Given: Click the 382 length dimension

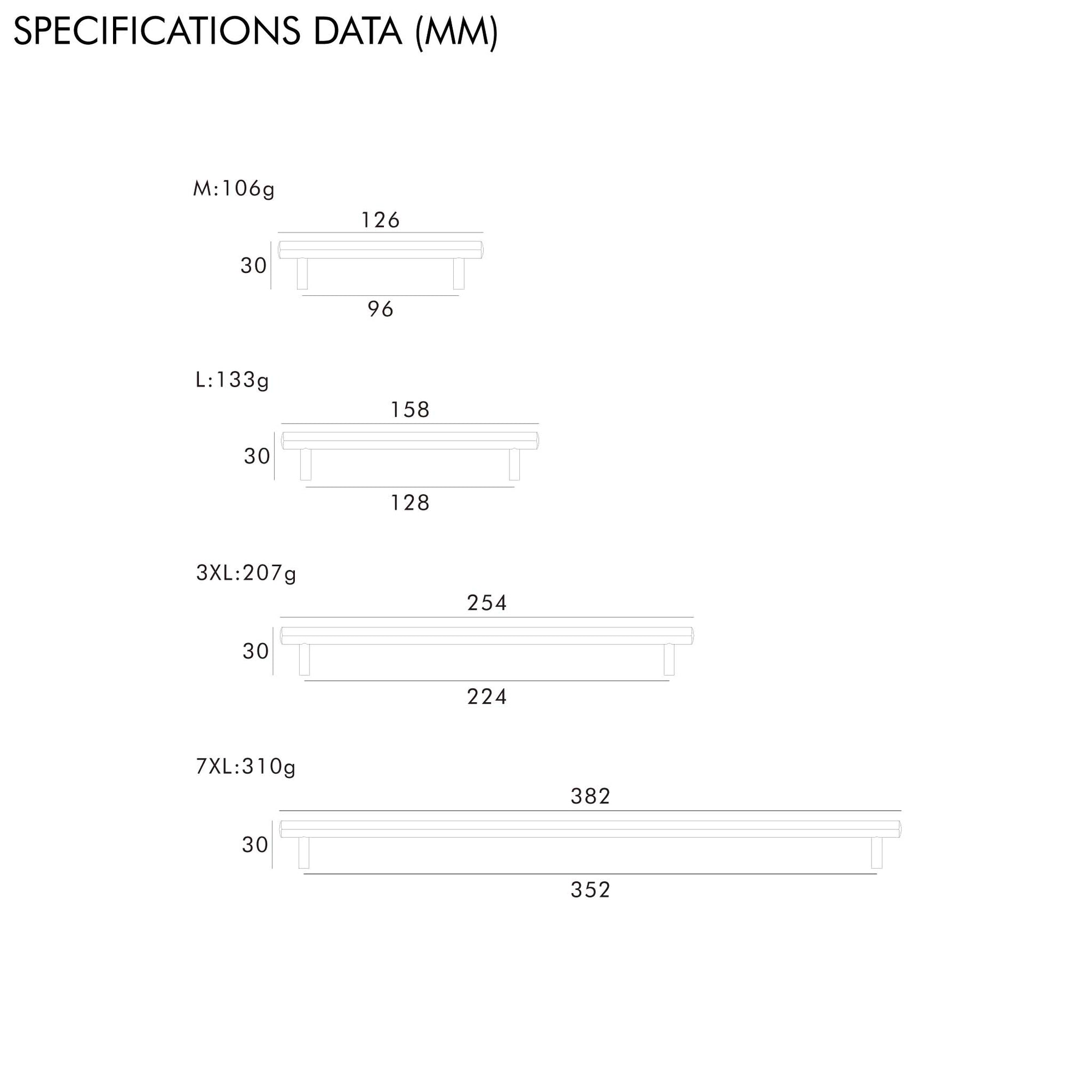Looking at the screenshot, I should [590, 797].
